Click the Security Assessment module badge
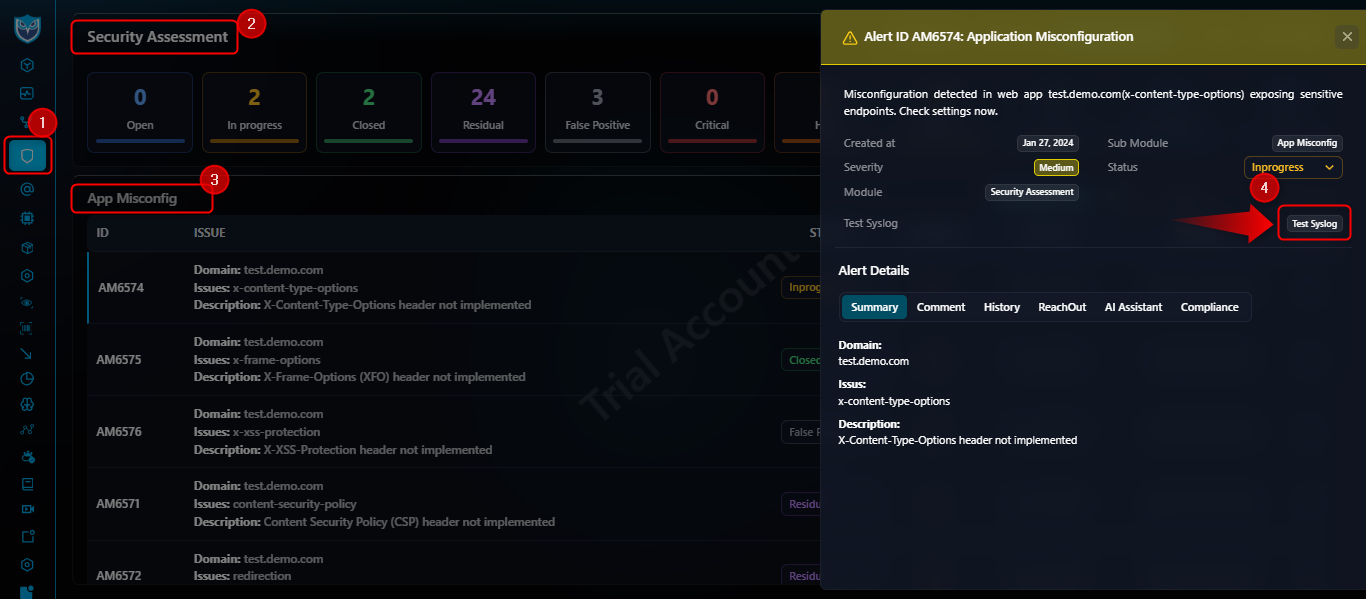Screen dimensions: 1366x599 pos(1032,192)
